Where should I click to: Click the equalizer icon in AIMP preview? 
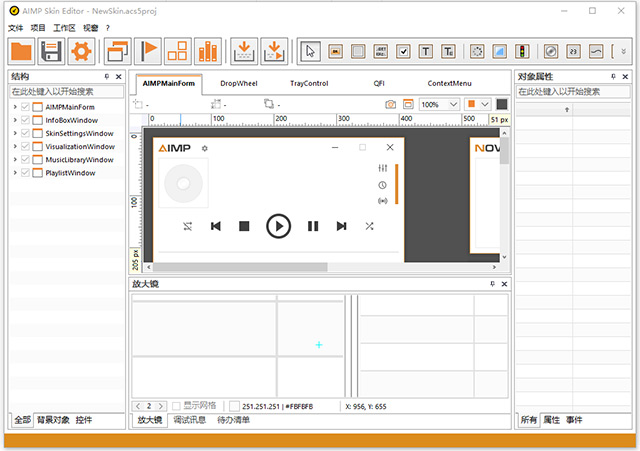pyautogui.click(x=382, y=169)
